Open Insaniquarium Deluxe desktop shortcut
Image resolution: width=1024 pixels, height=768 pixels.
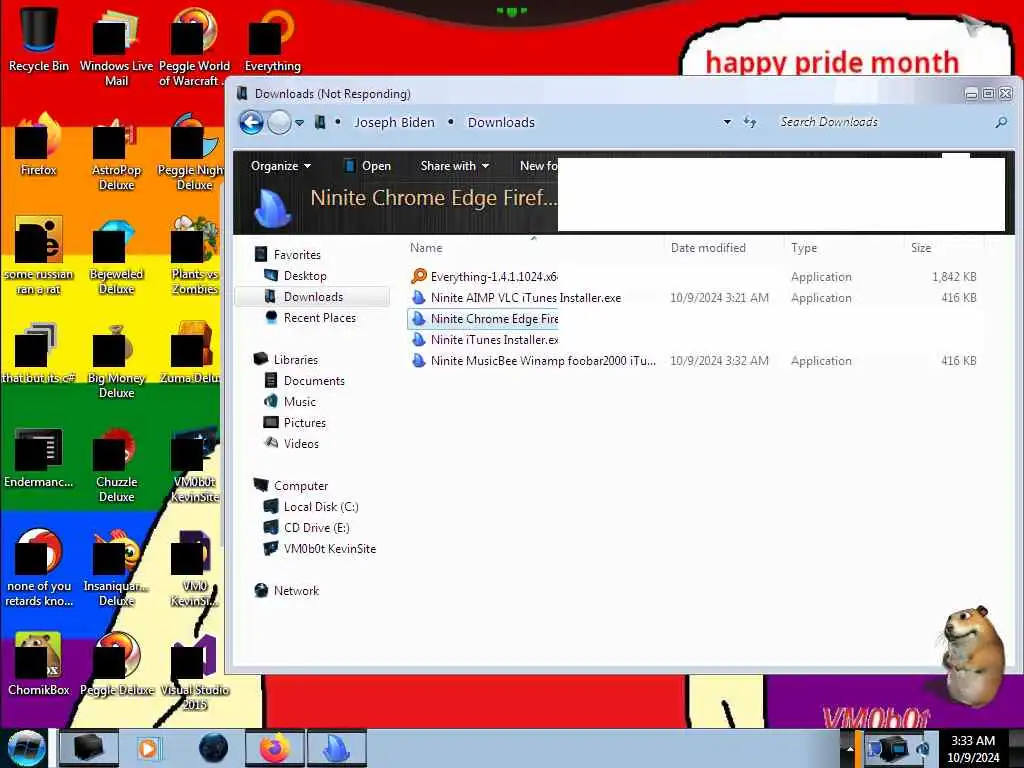[x=116, y=568]
